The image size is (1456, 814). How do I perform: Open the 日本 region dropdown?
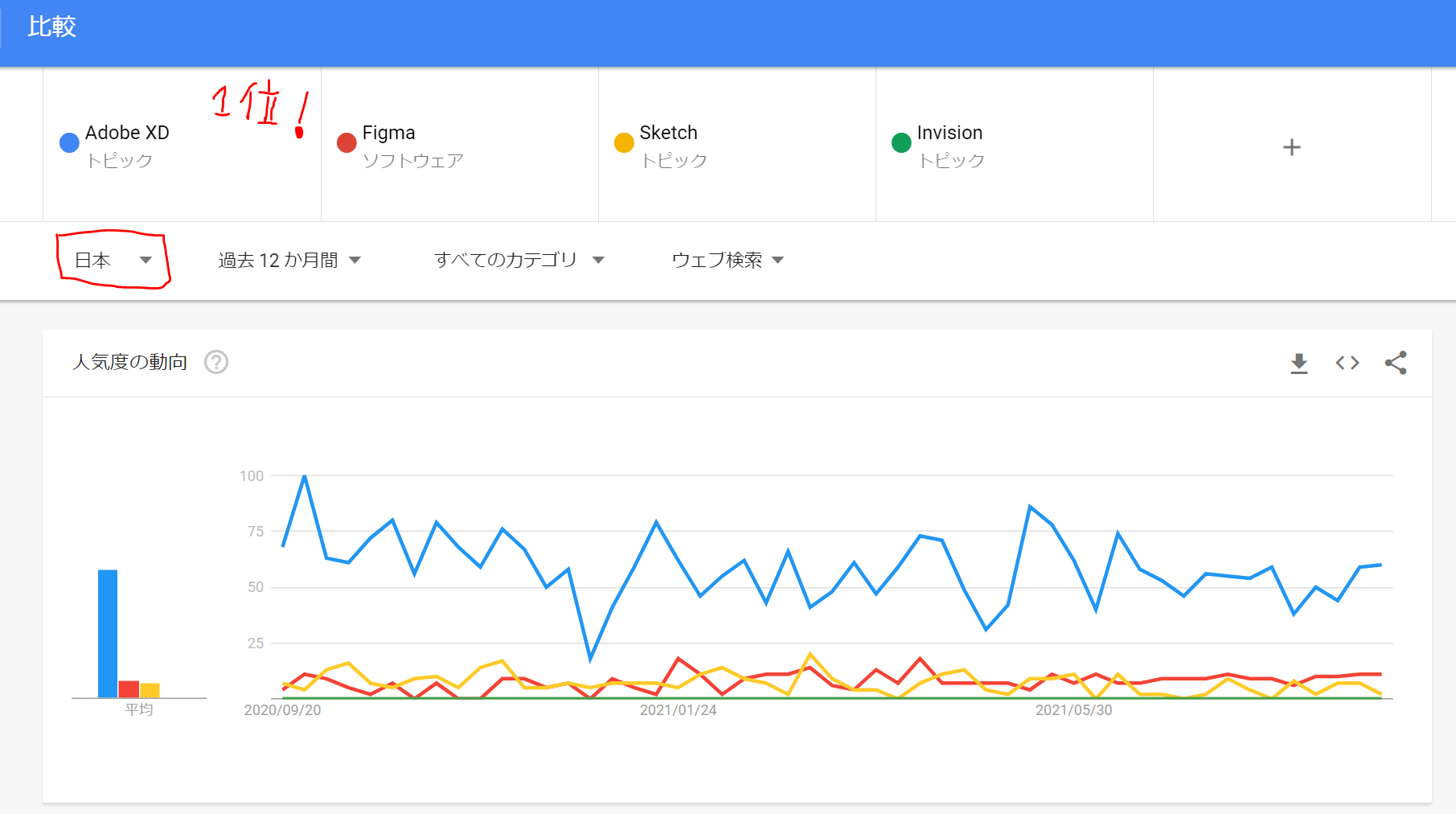point(113,260)
